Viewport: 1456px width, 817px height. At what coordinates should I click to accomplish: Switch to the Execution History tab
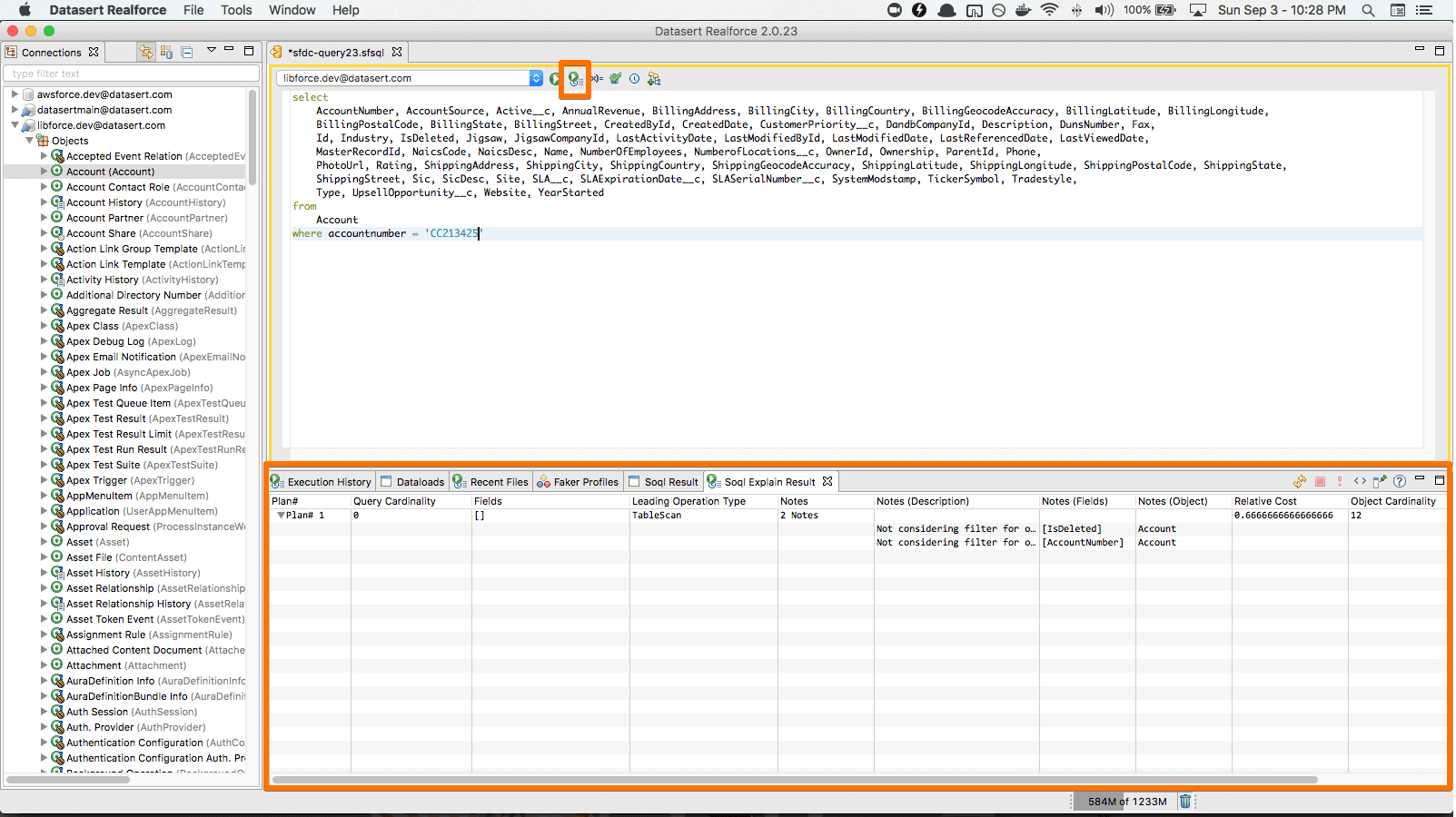click(322, 482)
